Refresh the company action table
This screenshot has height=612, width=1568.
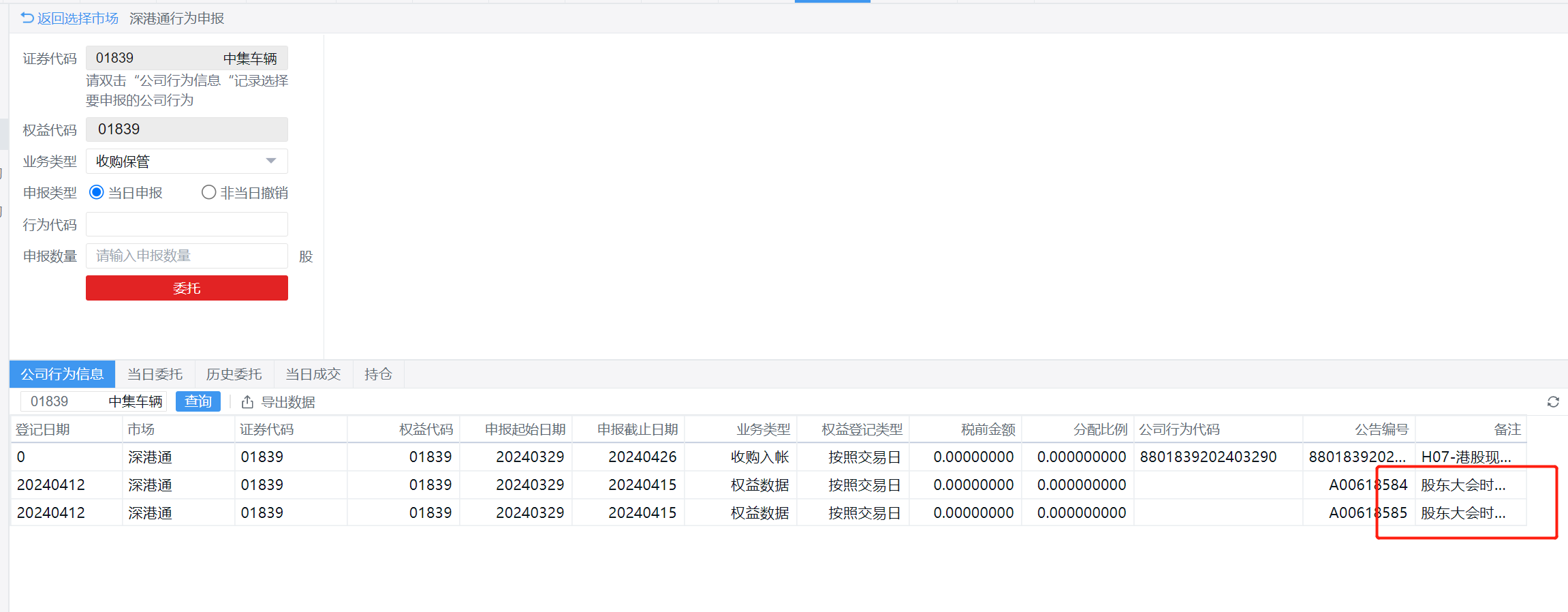[1553, 402]
